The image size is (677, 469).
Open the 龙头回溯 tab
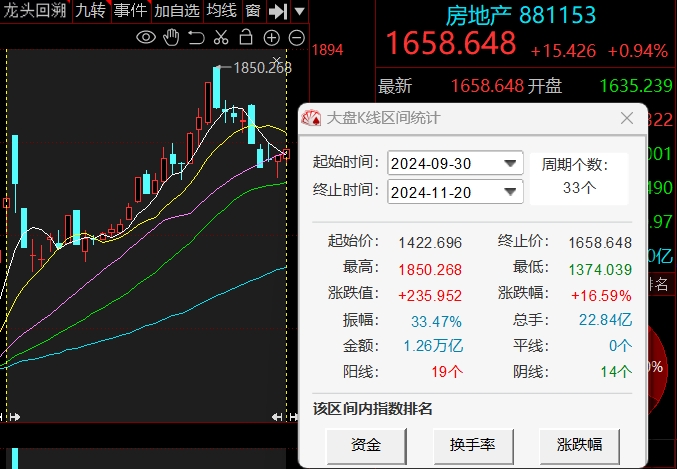(x=34, y=11)
